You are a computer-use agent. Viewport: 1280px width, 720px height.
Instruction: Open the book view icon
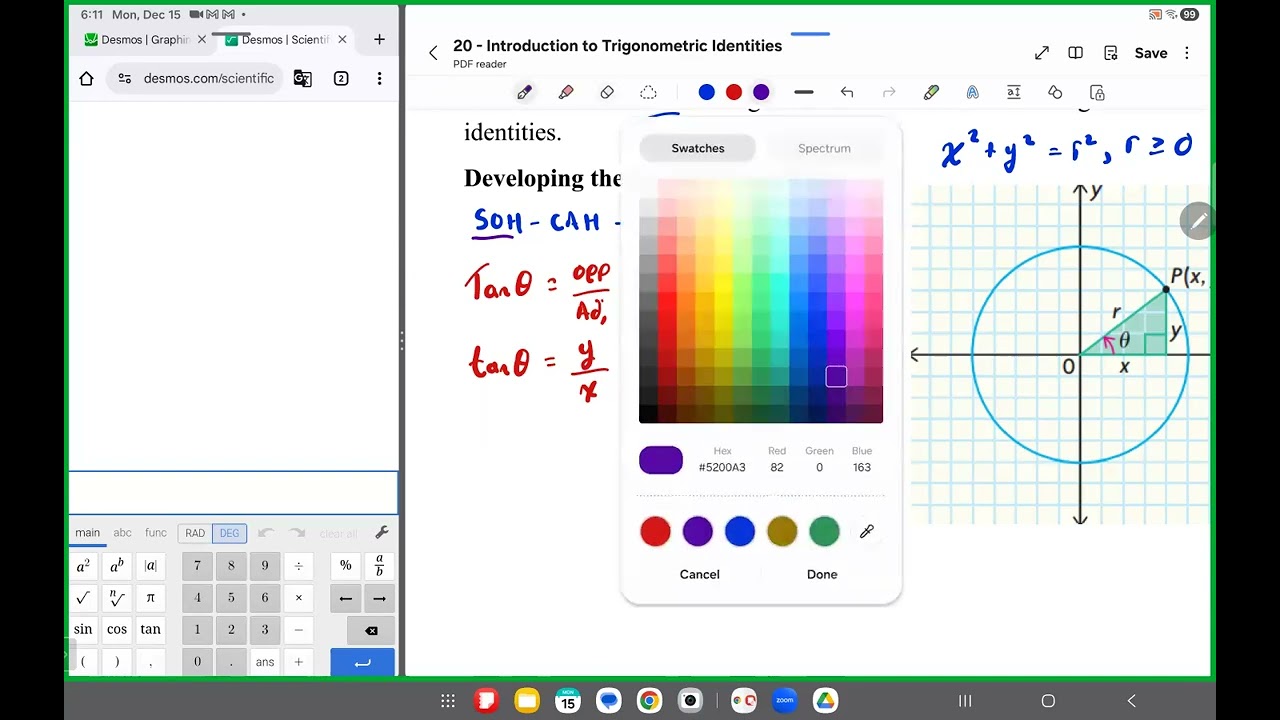pyautogui.click(x=1076, y=53)
